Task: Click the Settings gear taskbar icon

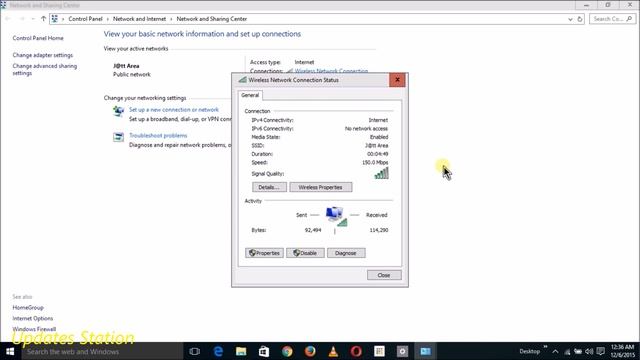Action: [x=402, y=351]
